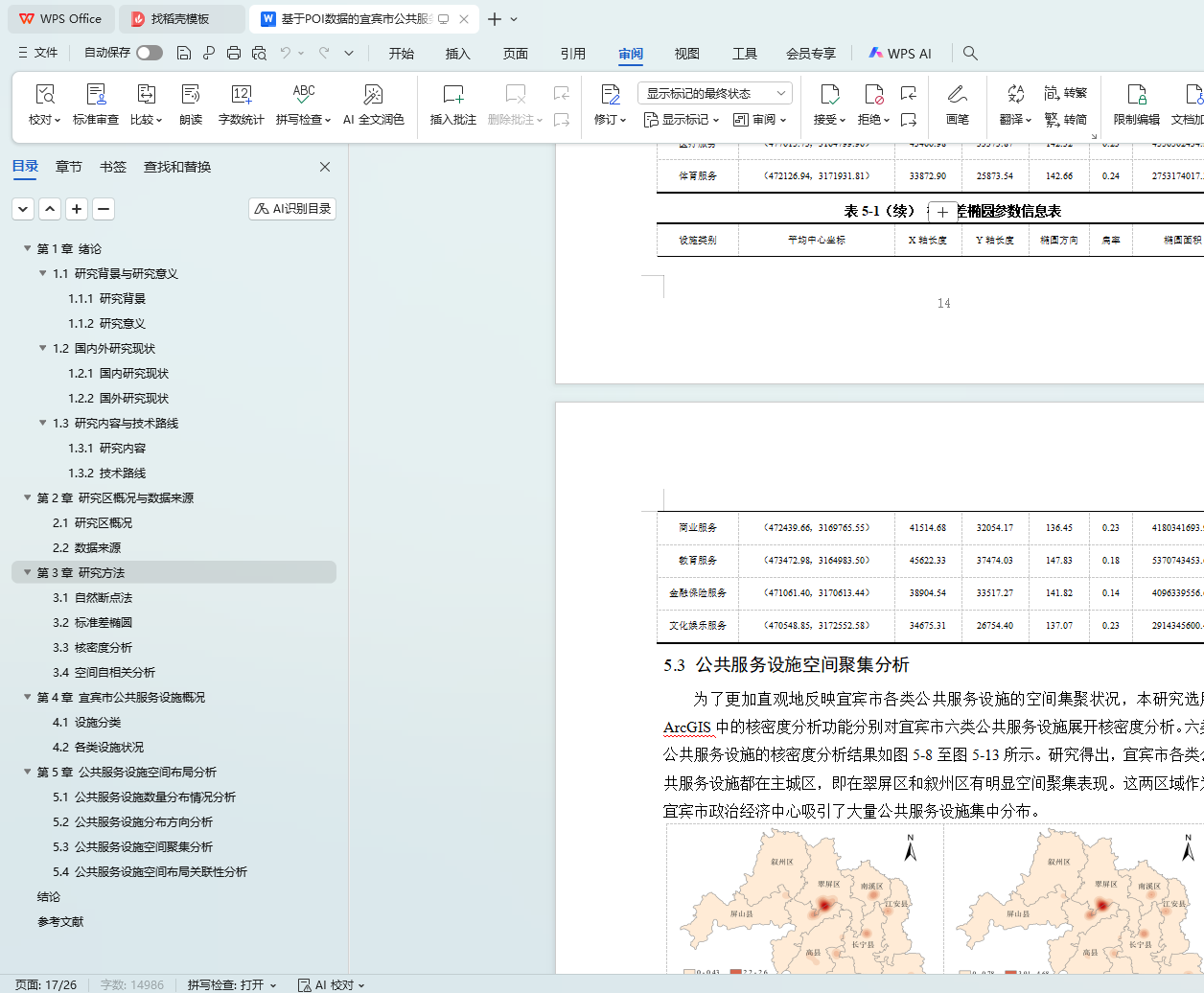Open the 拼写检查 dropdown in status bar
Image resolution: width=1204 pixels, height=993 pixels.
click(232, 984)
